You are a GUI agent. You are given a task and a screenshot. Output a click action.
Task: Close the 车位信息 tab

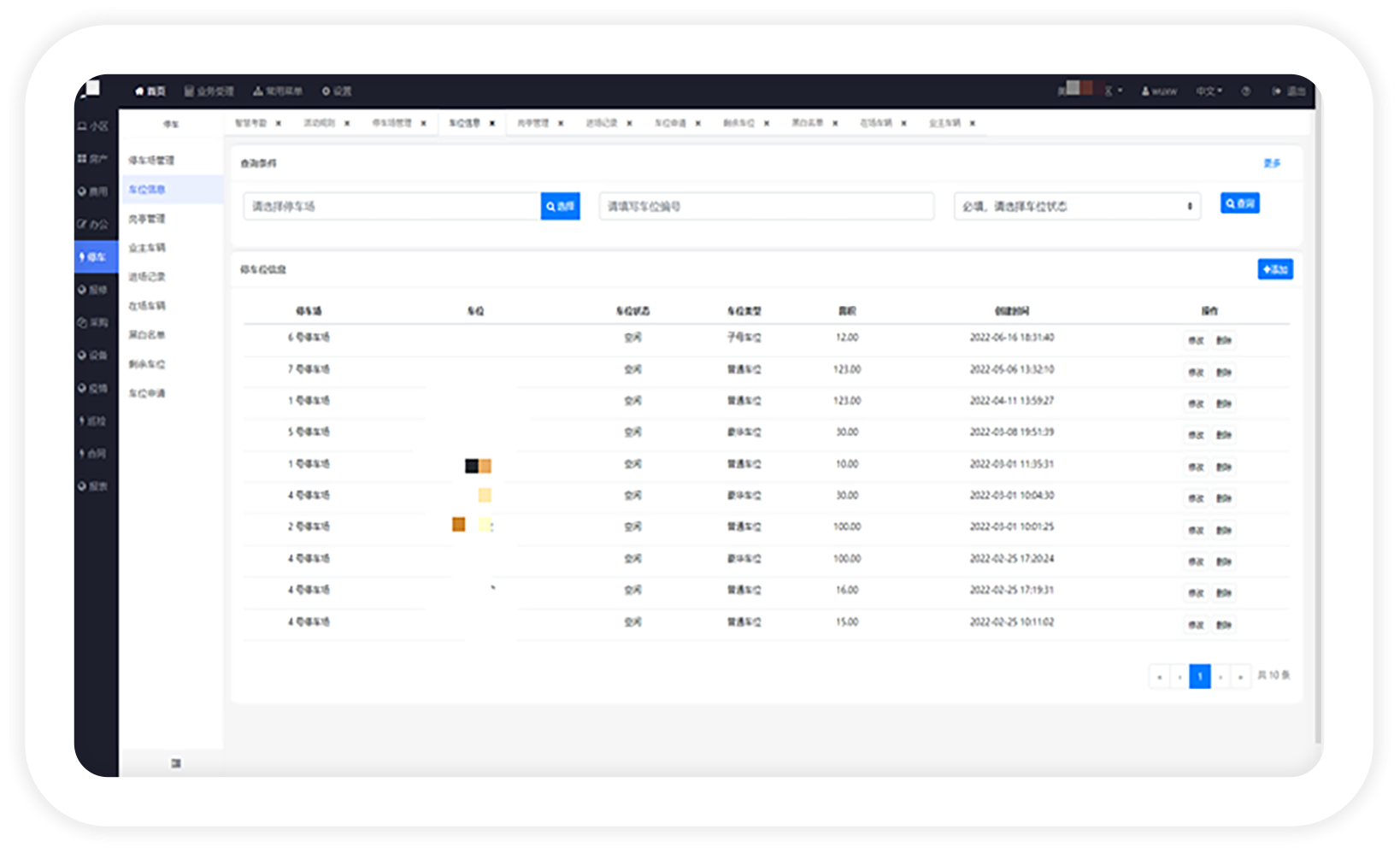pos(492,123)
